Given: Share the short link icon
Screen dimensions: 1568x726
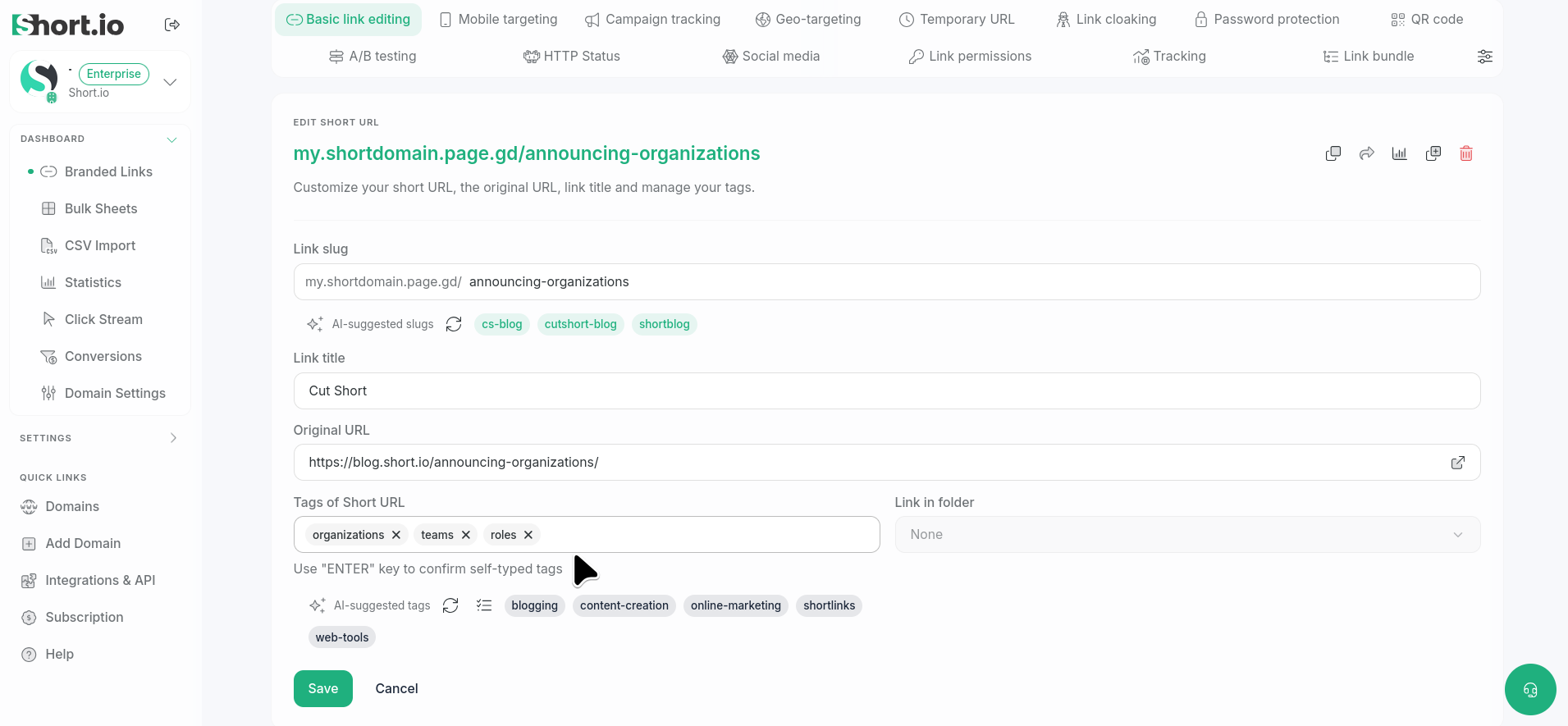Looking at the screenshot, I should point(1367,153).
